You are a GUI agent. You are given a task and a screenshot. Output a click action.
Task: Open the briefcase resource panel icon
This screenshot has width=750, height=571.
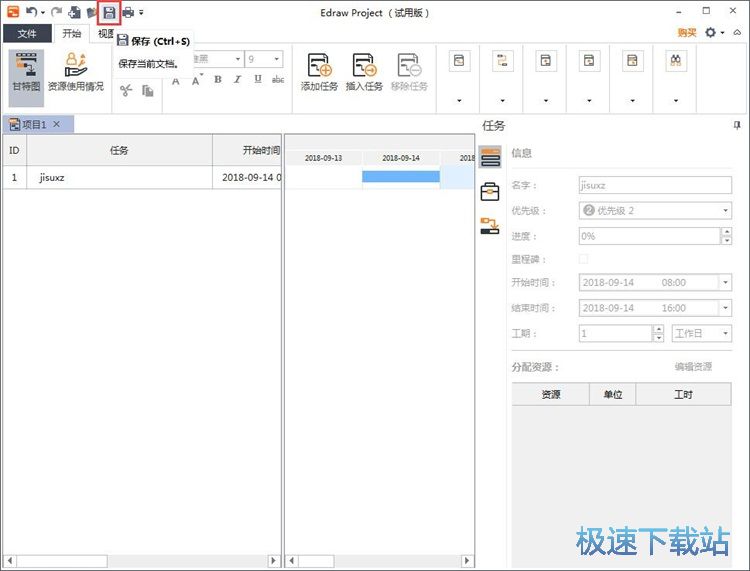pos(490,192)
